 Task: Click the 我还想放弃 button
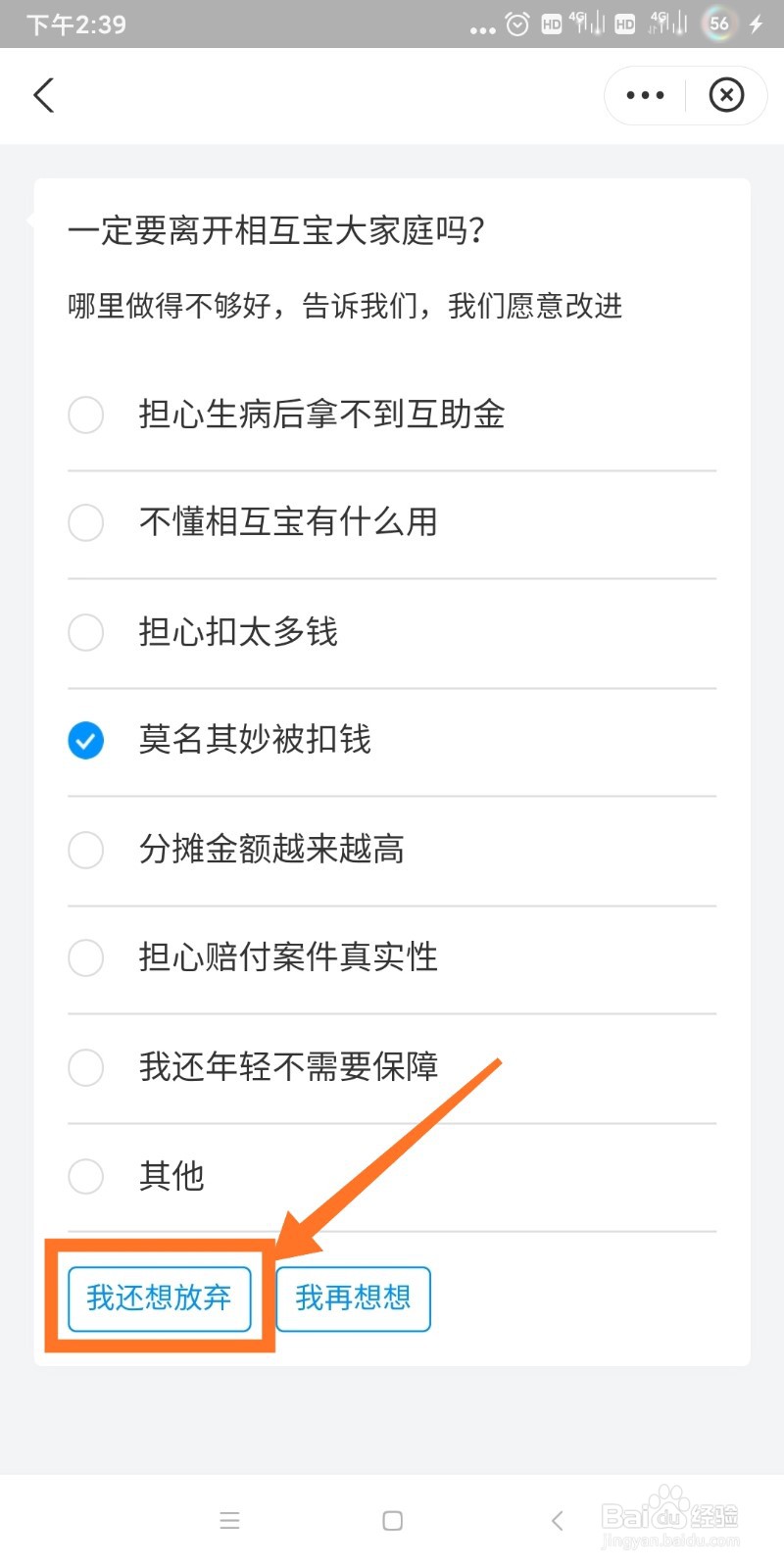click(x=159, y=1298)
